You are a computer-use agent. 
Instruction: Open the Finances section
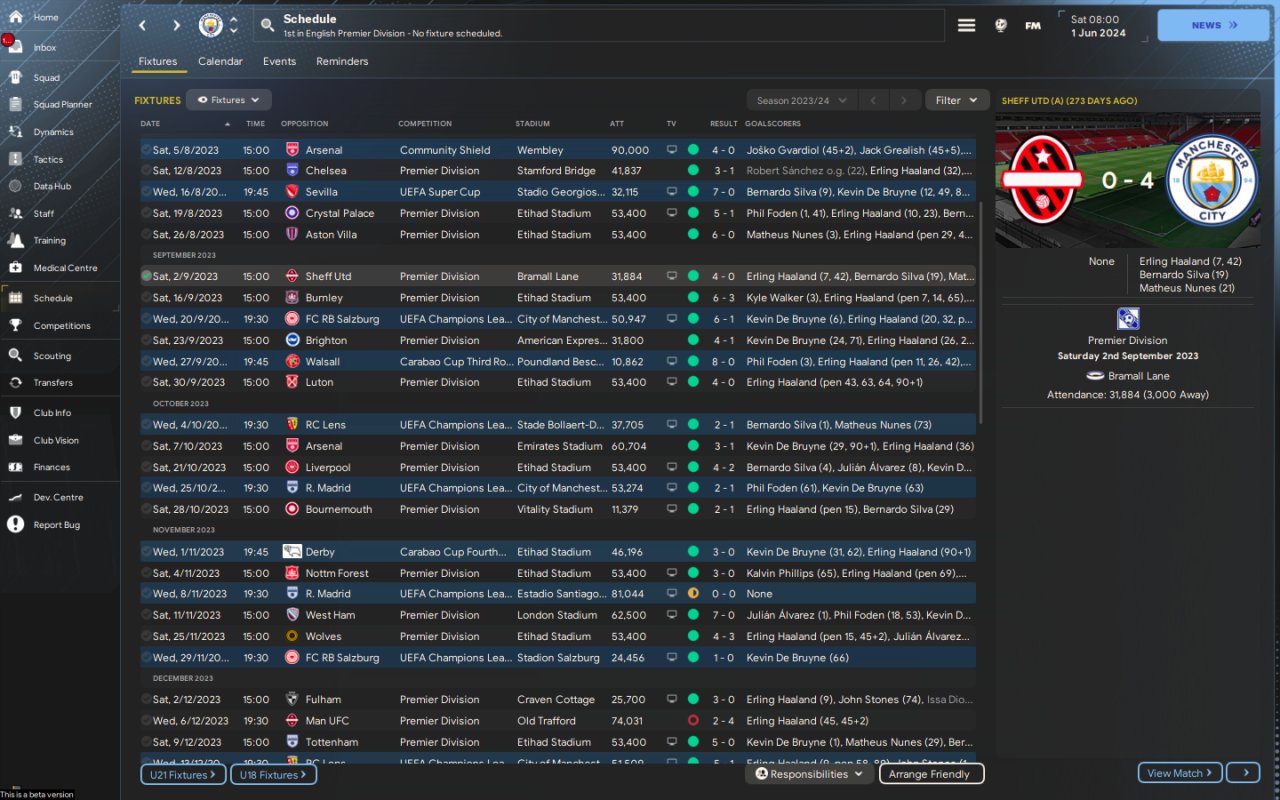(52, 467)
